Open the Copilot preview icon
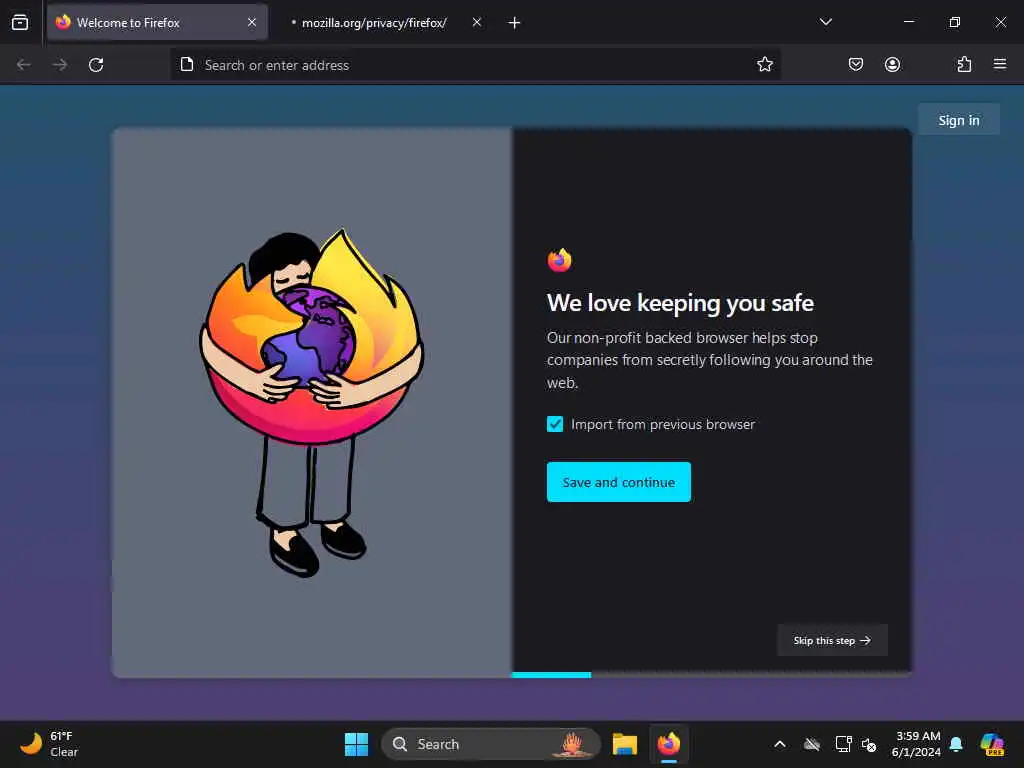Screen dimensions: 1024x768 [x=992, y=744]
